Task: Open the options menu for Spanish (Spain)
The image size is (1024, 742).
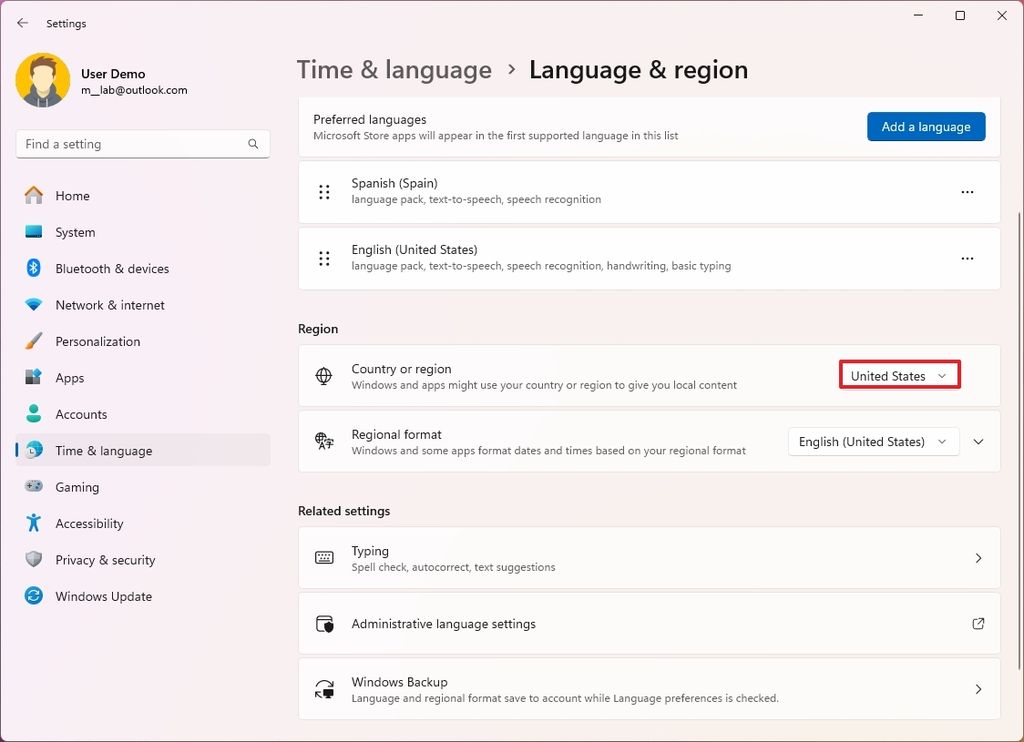Action: click(x=966, y=192)
